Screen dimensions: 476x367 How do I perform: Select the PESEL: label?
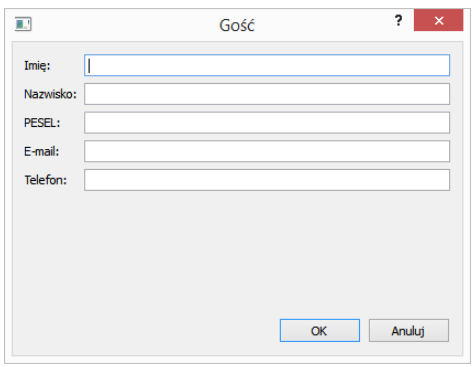[x=42, y=123]
